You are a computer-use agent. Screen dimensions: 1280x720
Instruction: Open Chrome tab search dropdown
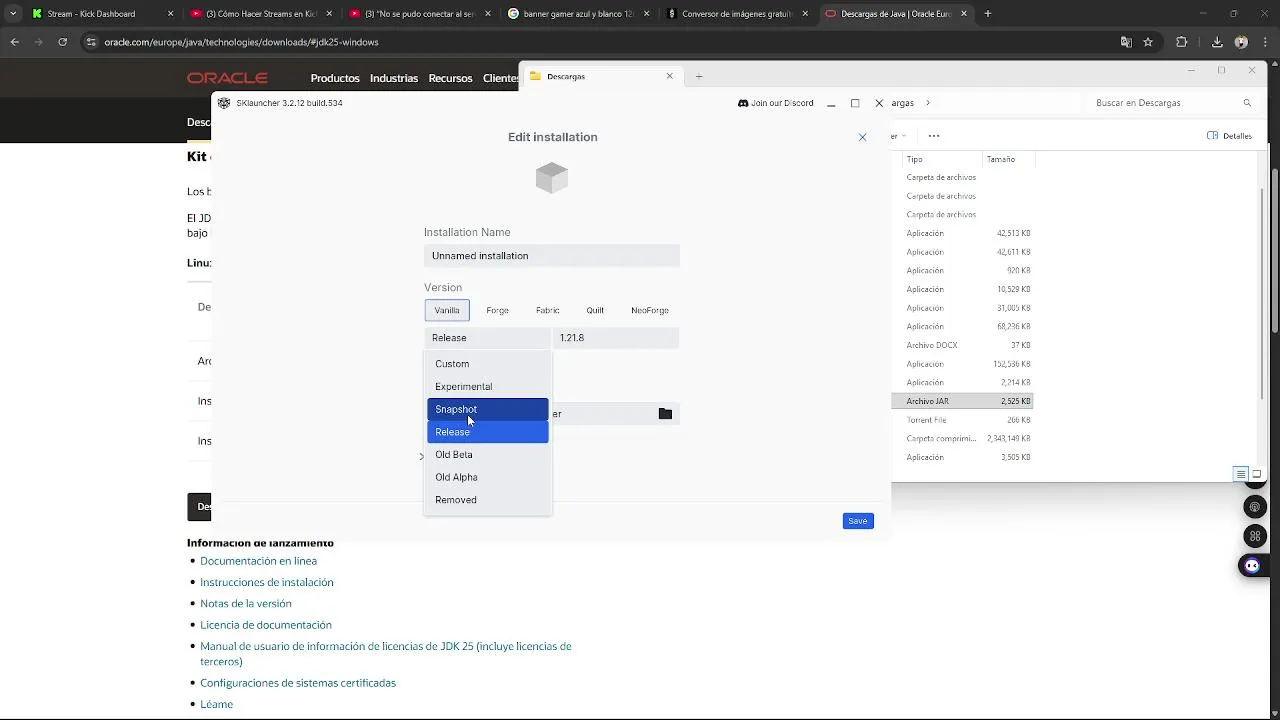(12, 14)
